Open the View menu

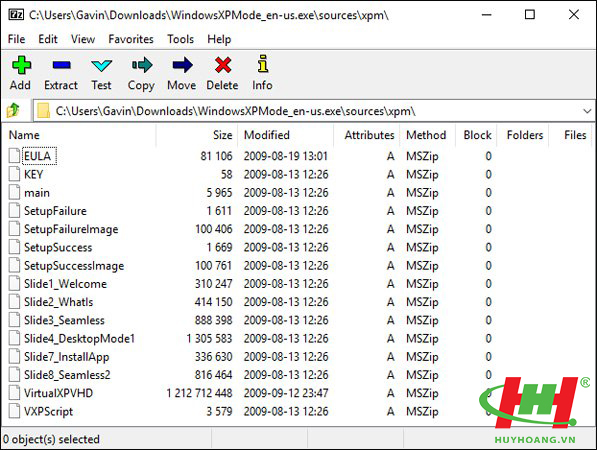[83, 39]
